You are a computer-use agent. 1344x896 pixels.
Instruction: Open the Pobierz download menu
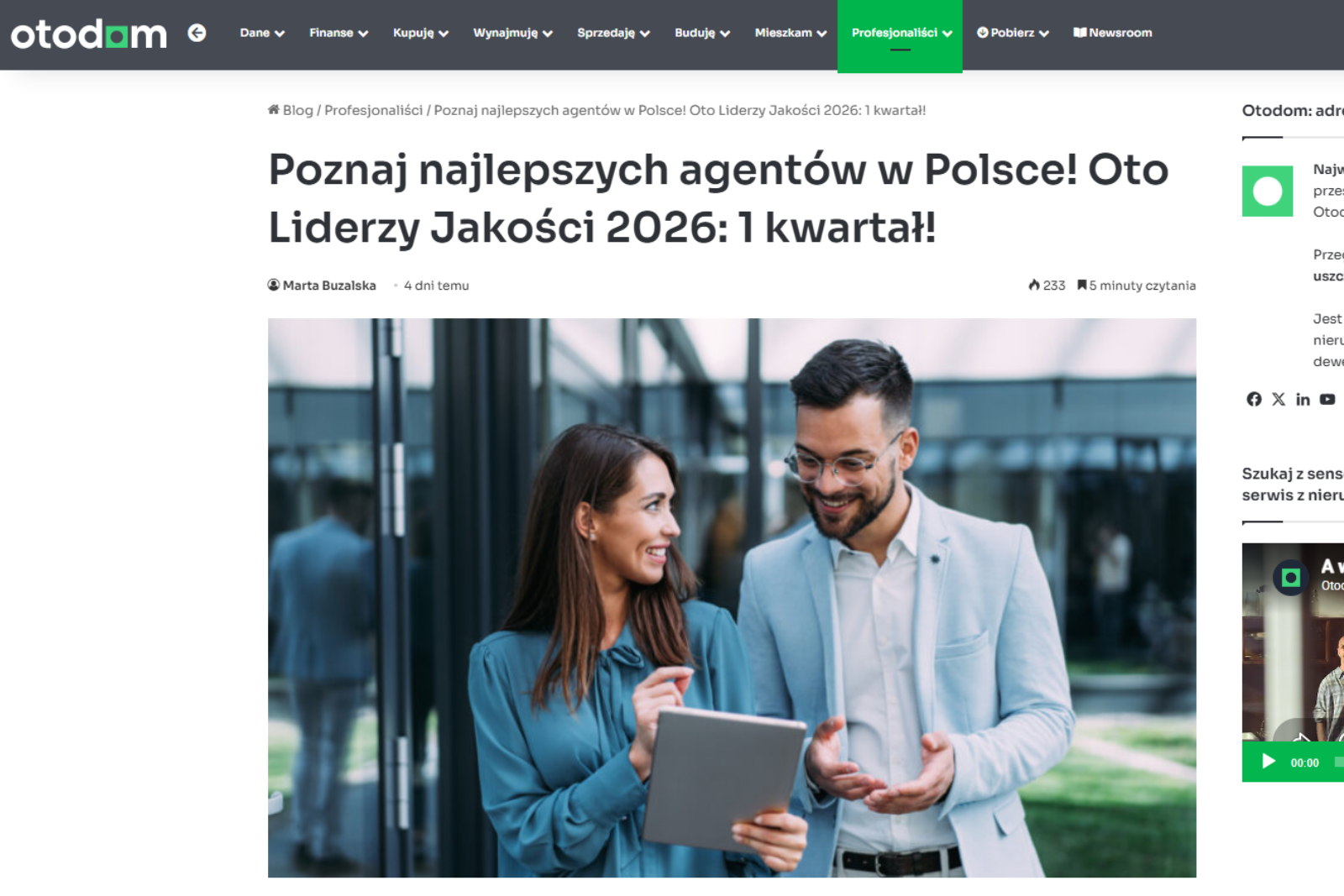pos(1013,33)
